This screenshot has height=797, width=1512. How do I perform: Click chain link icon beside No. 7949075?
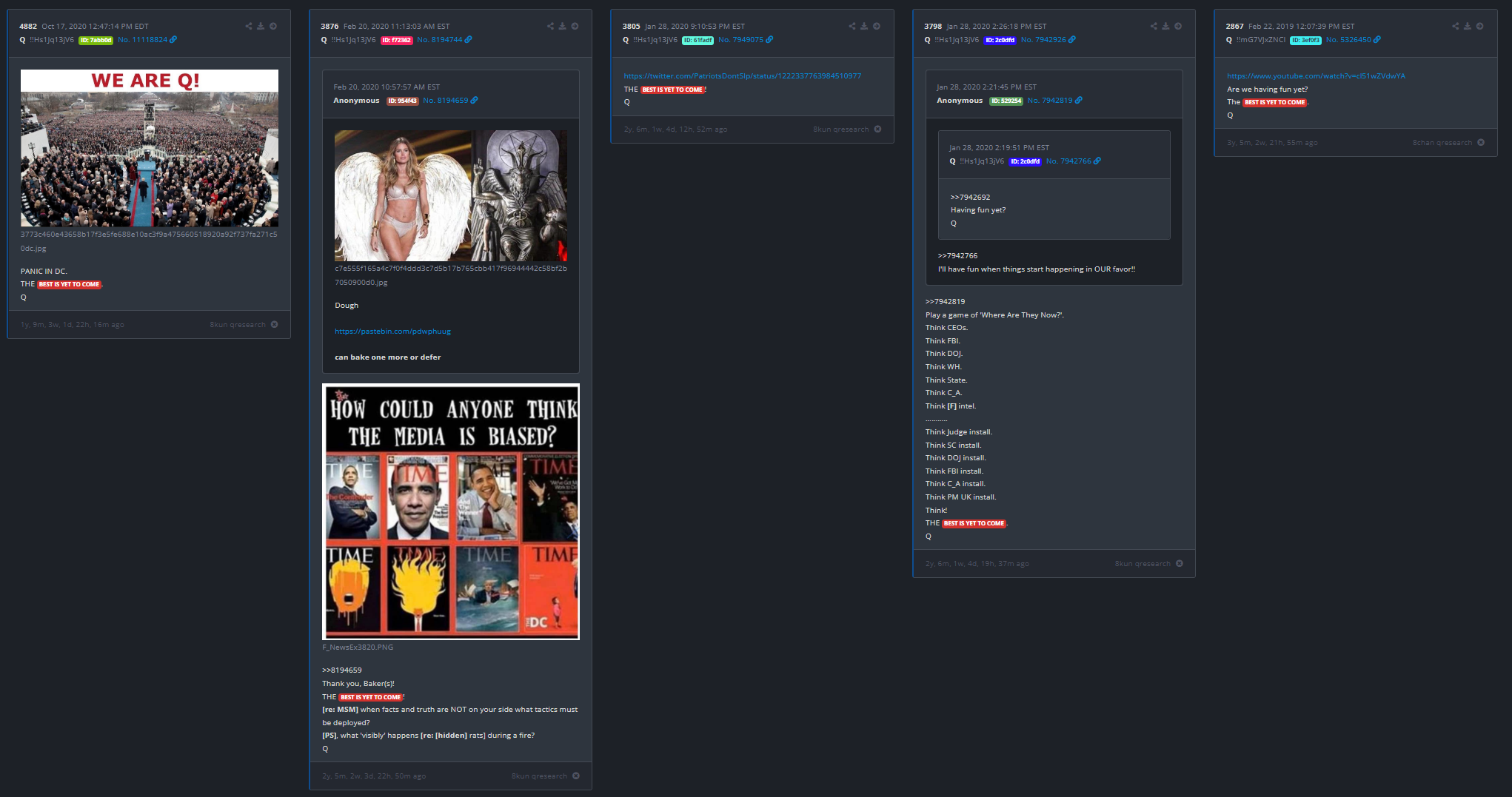(x=769, y=40)
